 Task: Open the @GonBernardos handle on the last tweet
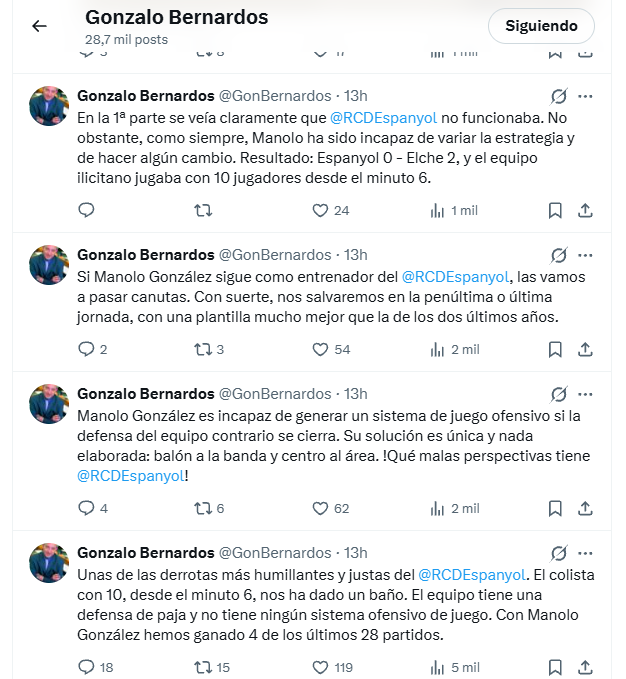click(x=275, y=553)
